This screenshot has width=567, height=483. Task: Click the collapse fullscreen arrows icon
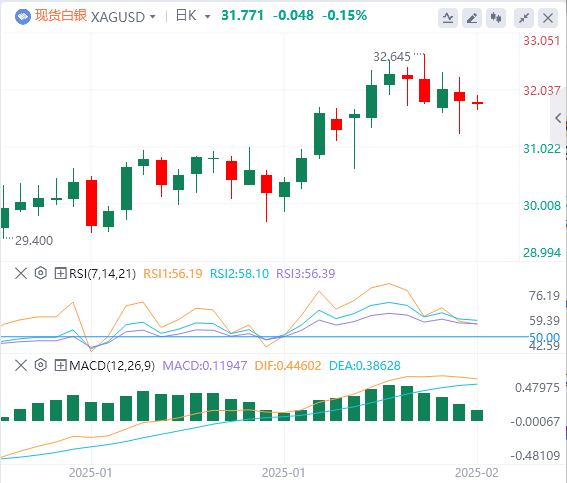pos(524,18)
